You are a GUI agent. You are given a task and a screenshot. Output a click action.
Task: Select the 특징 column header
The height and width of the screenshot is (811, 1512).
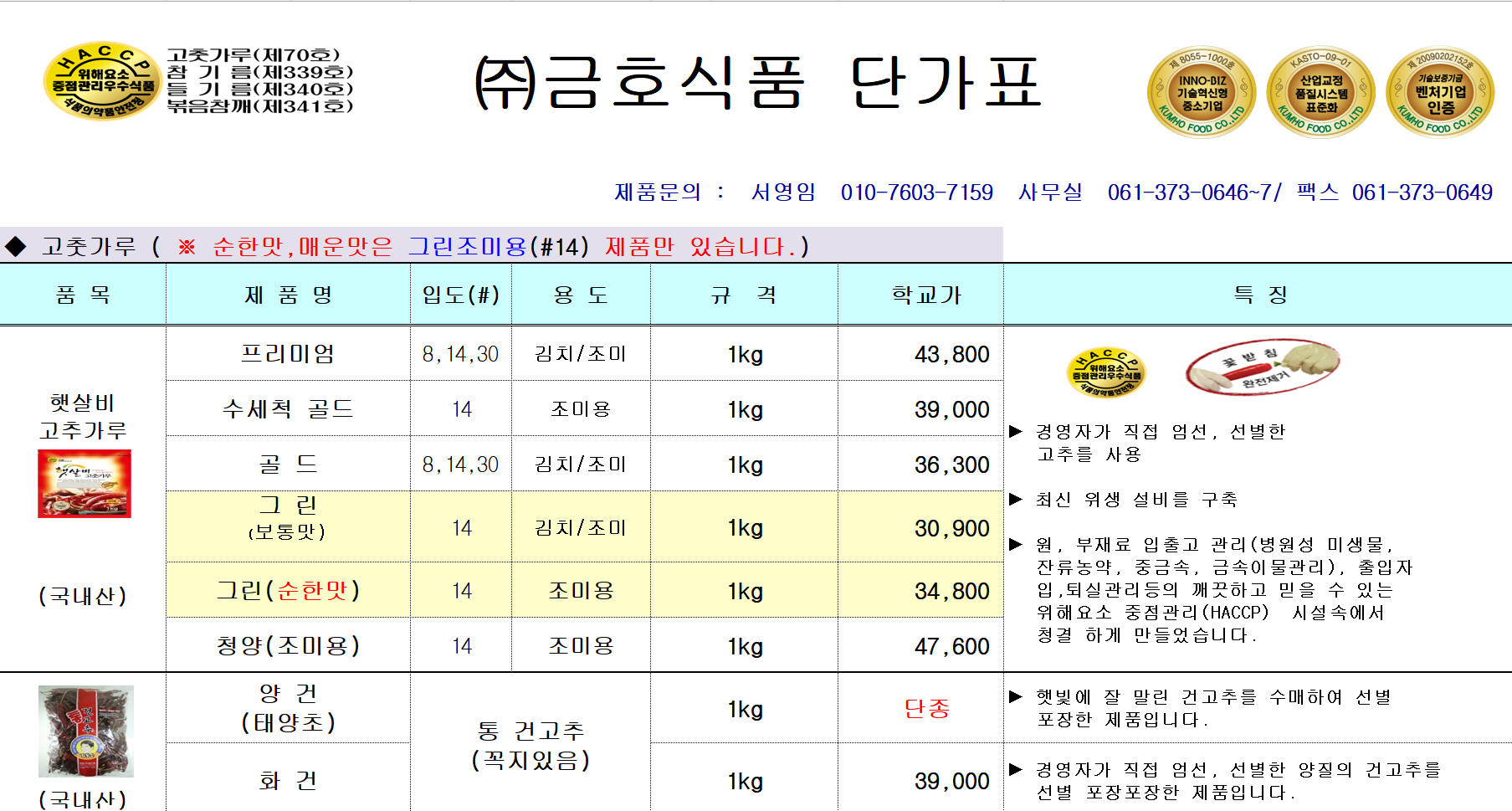click(1259, 295)
